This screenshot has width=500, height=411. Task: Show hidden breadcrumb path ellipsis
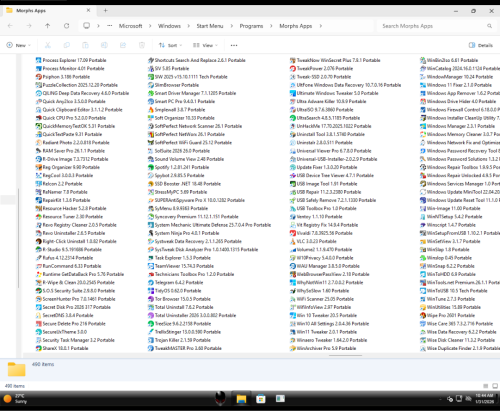(x=109, y=26)
